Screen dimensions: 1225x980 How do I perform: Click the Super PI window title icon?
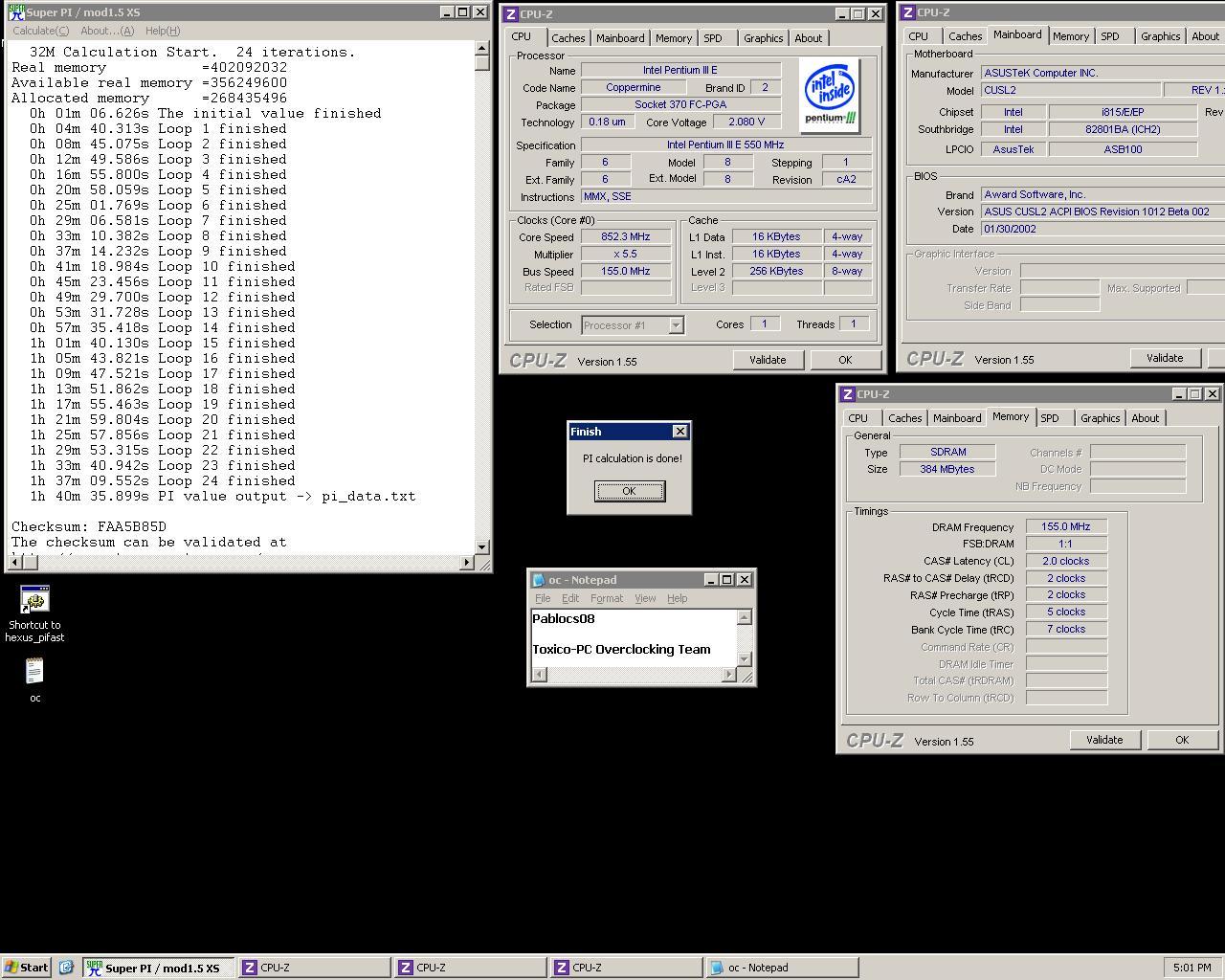click(x=16, y=12)
